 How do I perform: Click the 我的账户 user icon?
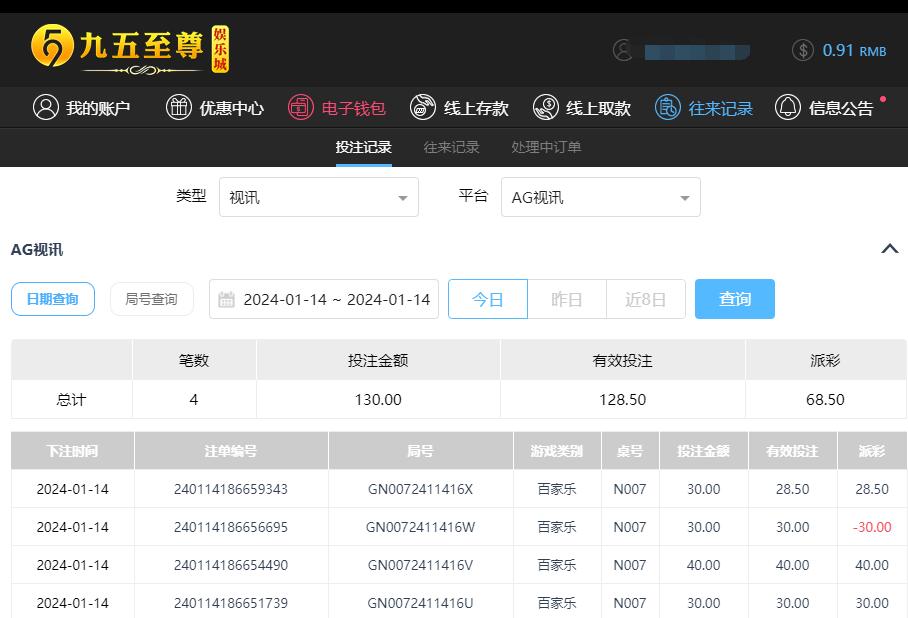[45, 107]
